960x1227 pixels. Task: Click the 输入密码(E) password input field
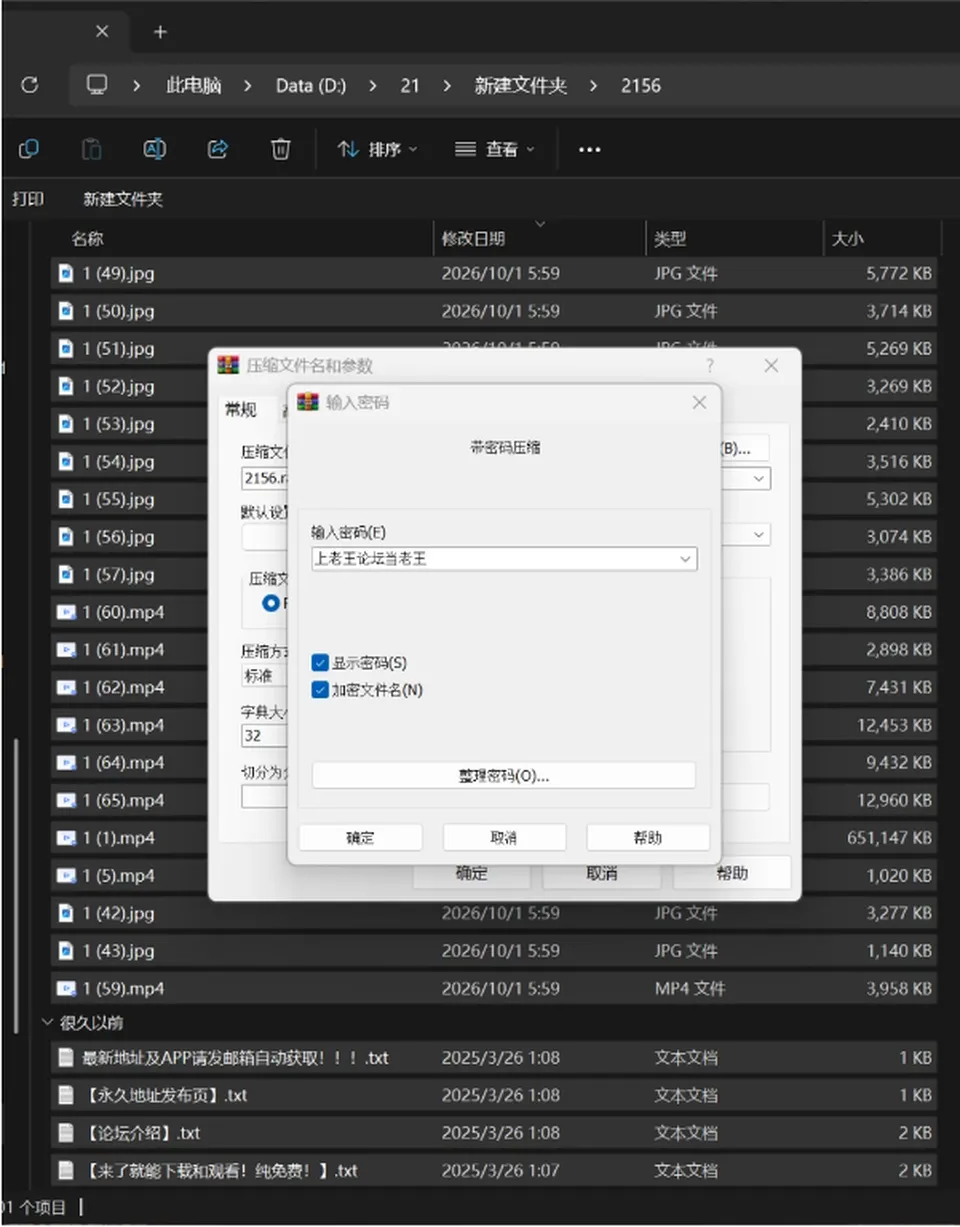(x=504, y=559)
